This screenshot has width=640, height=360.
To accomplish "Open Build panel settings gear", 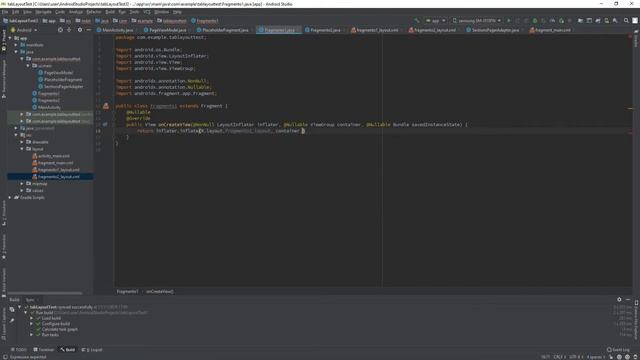I will tap(619, 299).
